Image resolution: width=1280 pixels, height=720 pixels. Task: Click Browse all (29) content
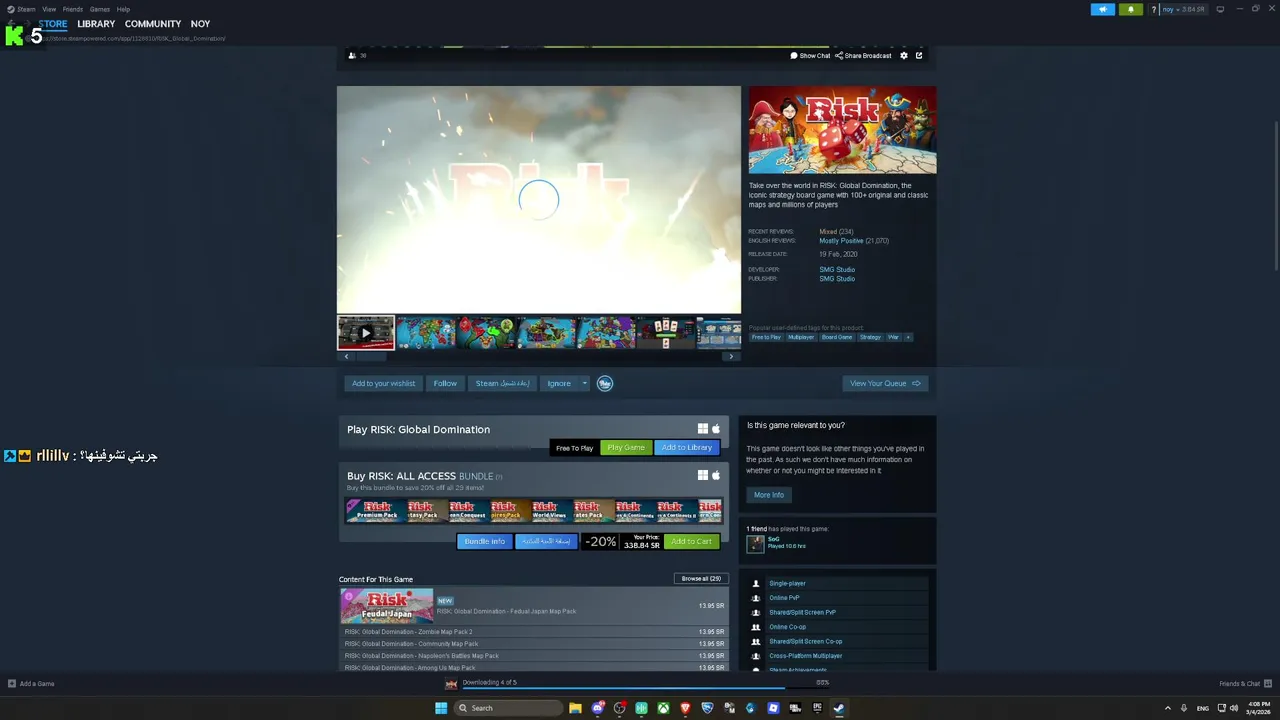701,578
